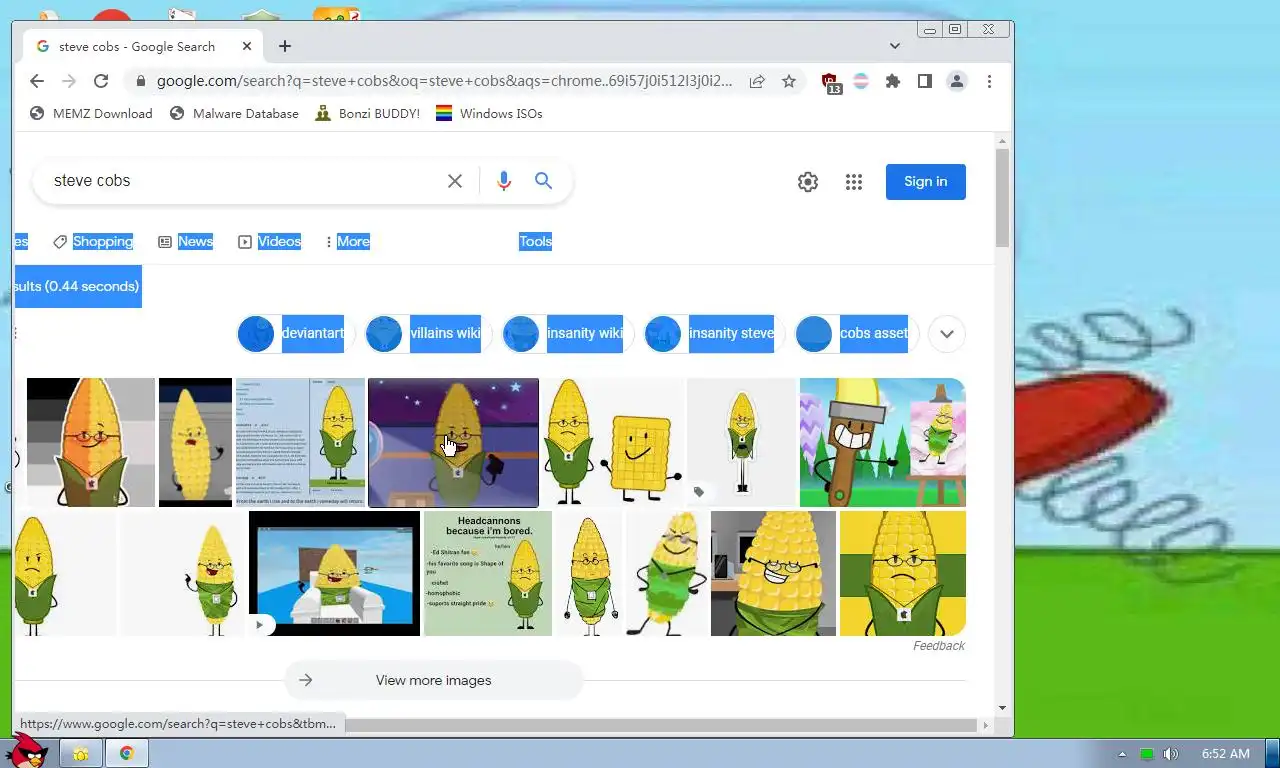Share this page from address bar
Image resolution: width=1280 pixels, height=768 pixels.
click(x=757, y=81)
